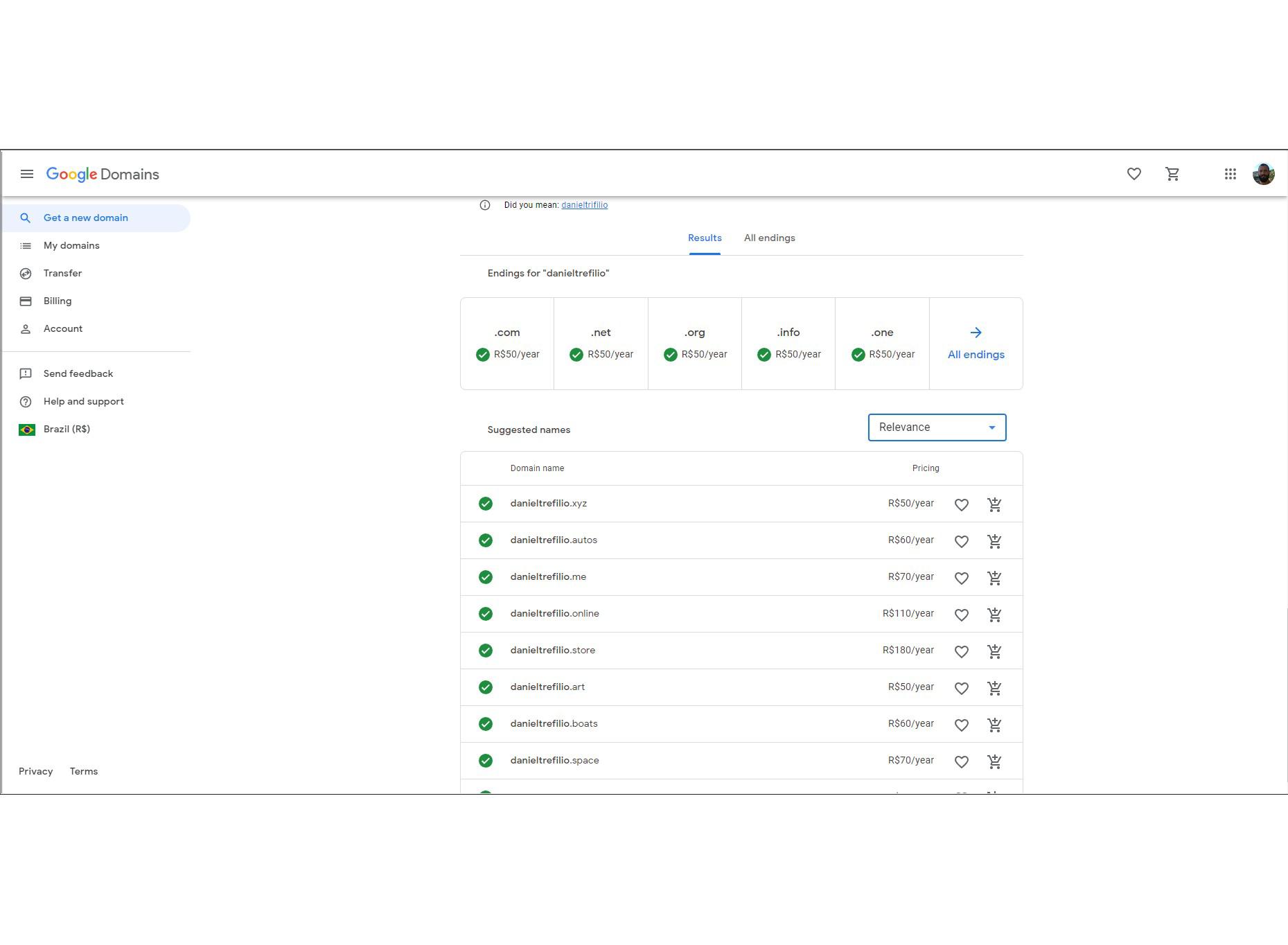The width and height of the screenshot is (1288, 945).
Task: Click the Google Domains logo
Action: click(103, 175)
